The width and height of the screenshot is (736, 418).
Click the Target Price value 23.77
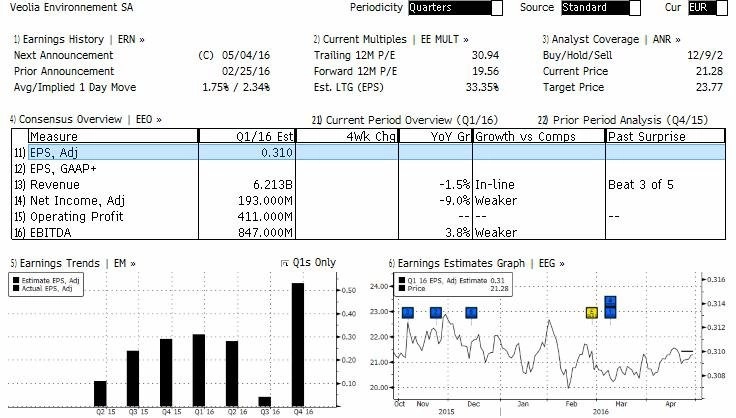click(x=709, y=87)
